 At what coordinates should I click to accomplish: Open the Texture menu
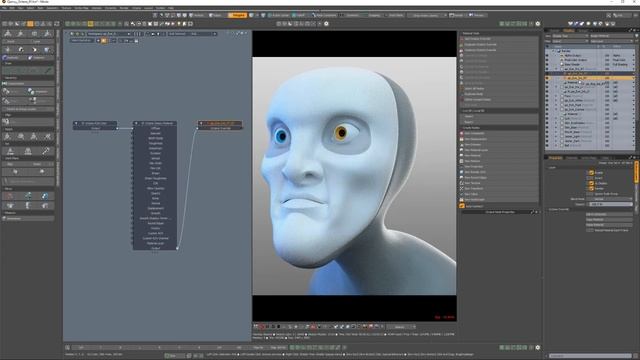[x=66, y=8]
